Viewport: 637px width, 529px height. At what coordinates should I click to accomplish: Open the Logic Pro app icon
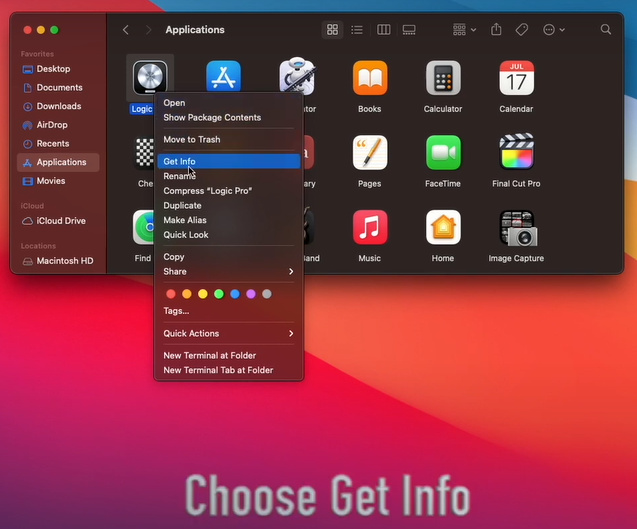coord(150,77)
